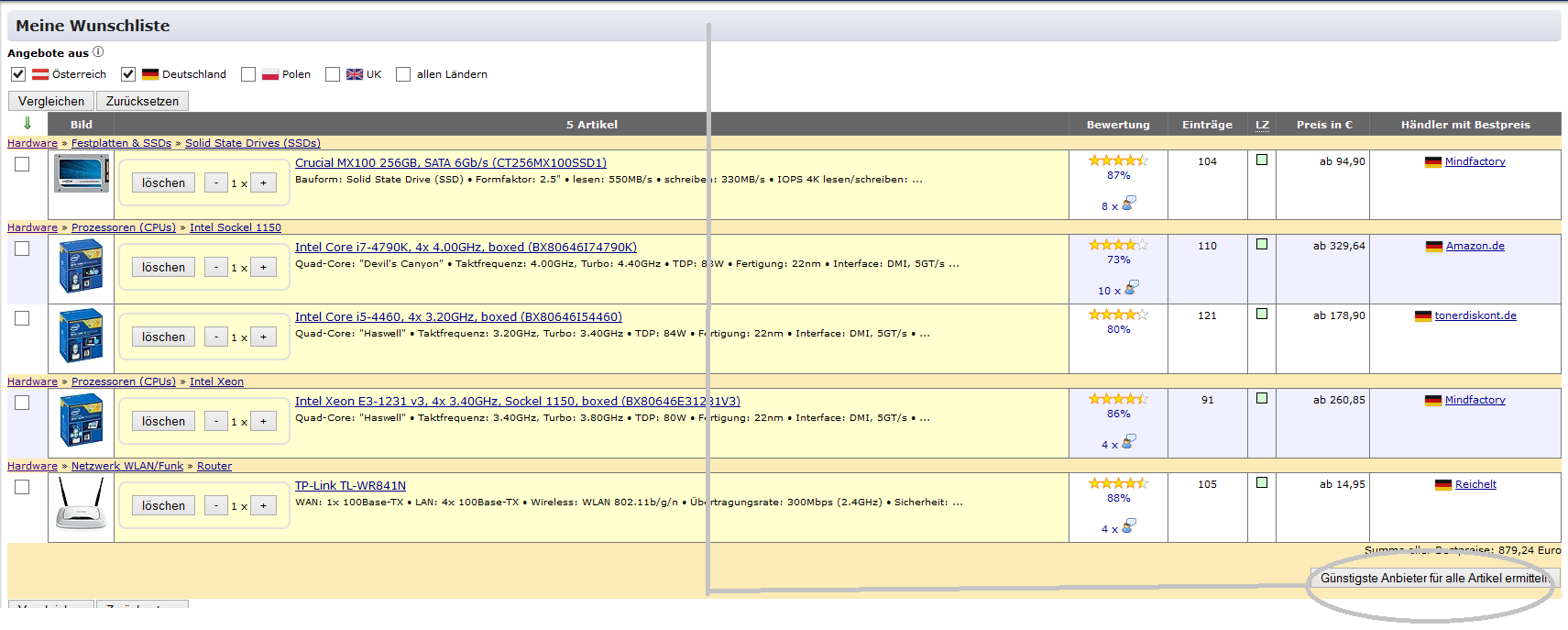This screenshot has width=1568, height=630.
Task: Delete Intel Core i5-4460 with löschen
Action: [x=163, y=337]
